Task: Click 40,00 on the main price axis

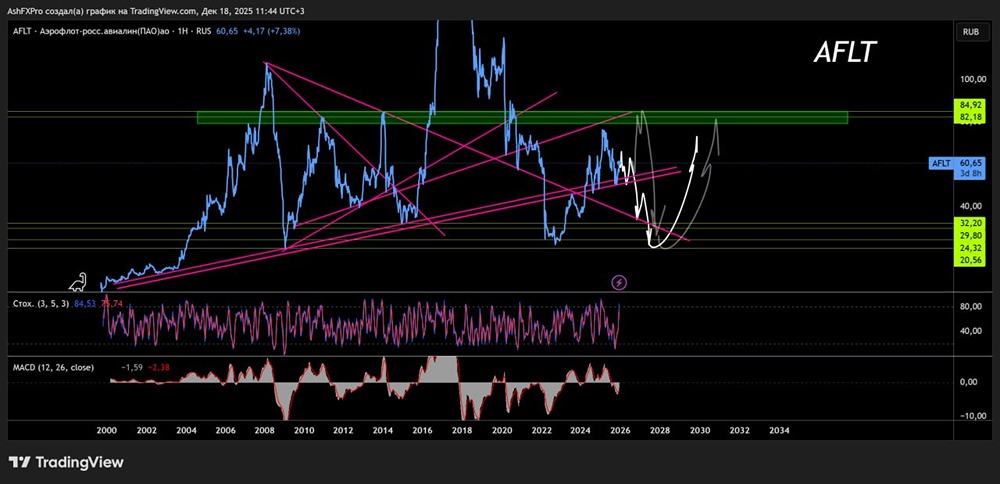Action: click(973, 206)
